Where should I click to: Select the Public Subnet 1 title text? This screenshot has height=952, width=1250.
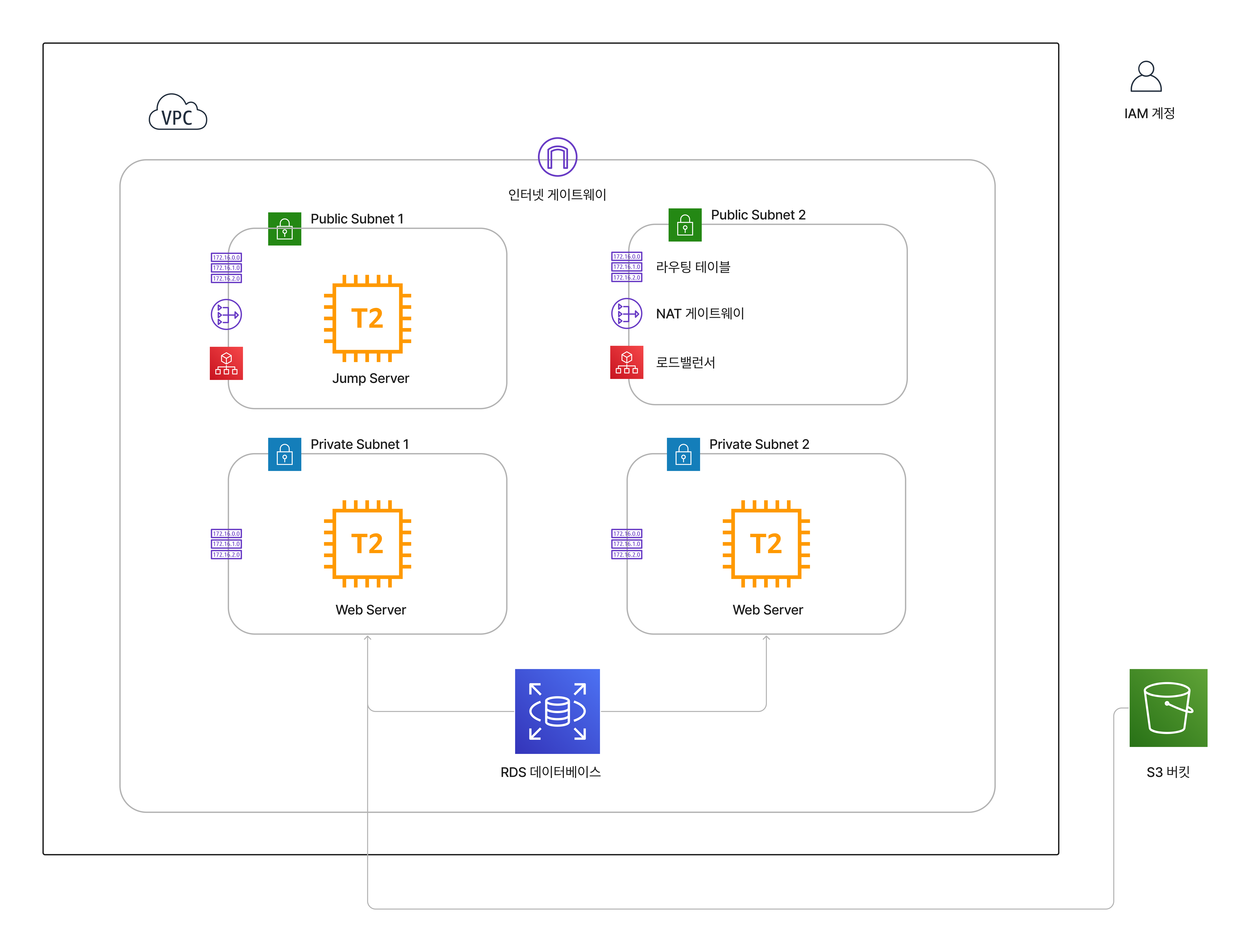pyautogui.click(x=357, y=219)
